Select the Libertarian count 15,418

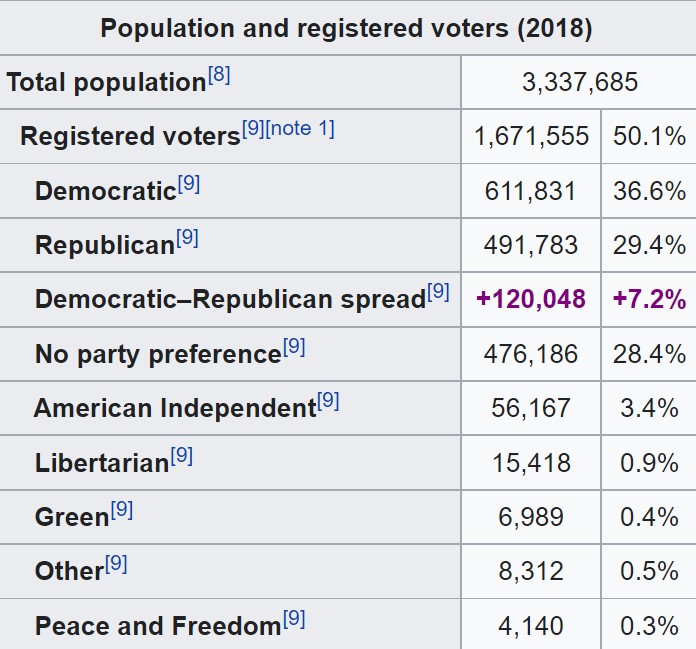point(531,462)
